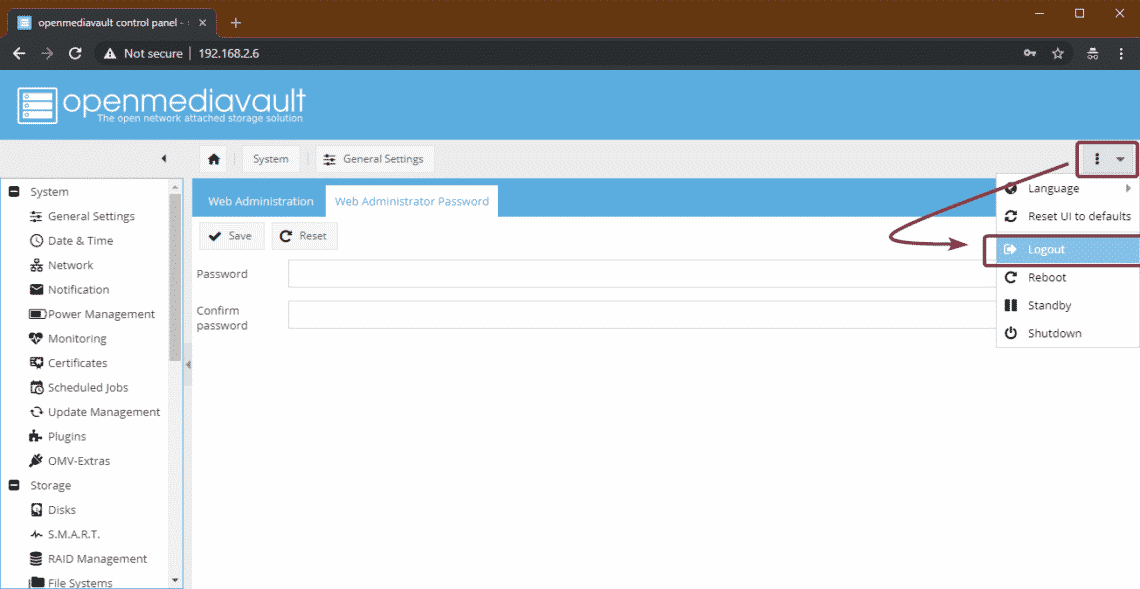Click the RAID Management database icon
Image resolution: width=1140 pixels, height=589 pixels.
click(36, 558)
